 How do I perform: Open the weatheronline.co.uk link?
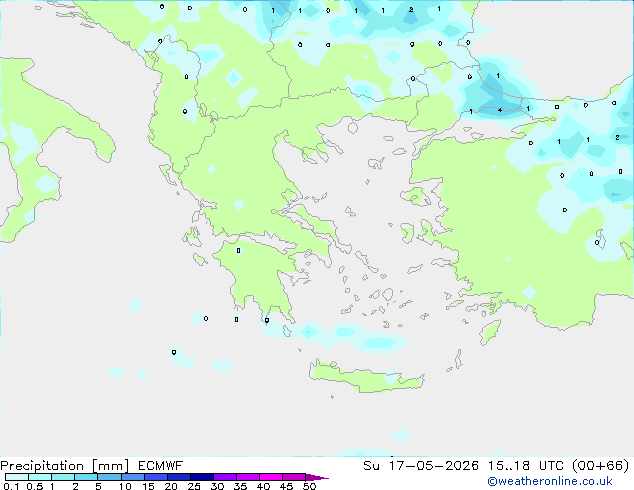point(550,481)
